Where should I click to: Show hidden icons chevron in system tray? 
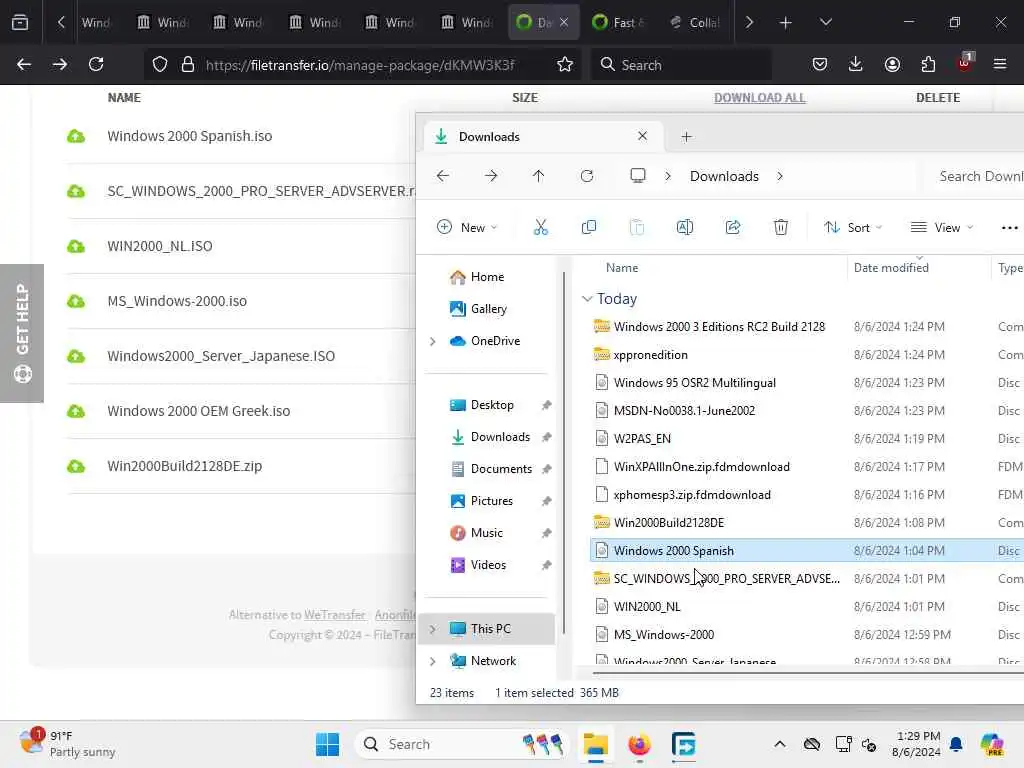coord(780,744)
